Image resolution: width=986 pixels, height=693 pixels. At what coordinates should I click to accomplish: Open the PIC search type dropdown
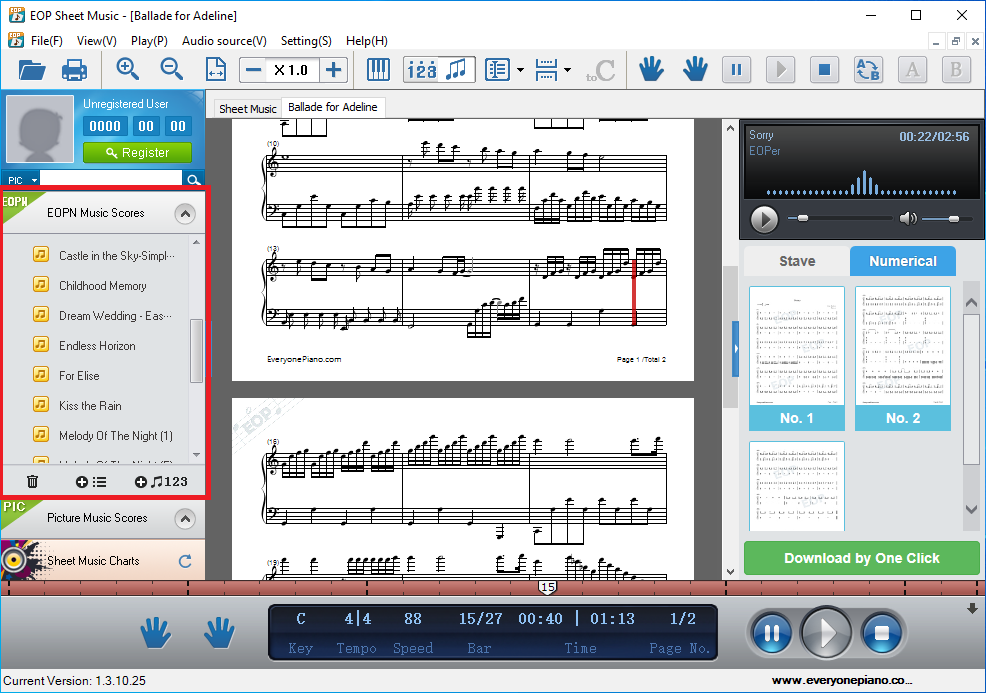[22, 180]
